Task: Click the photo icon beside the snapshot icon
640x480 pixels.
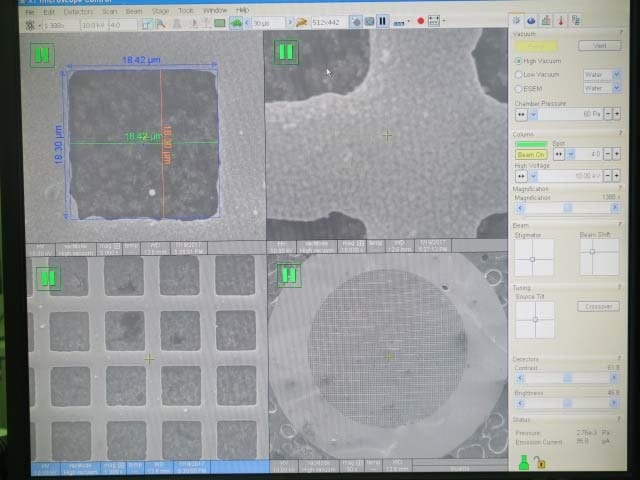Action: click(x=369, y=21)
